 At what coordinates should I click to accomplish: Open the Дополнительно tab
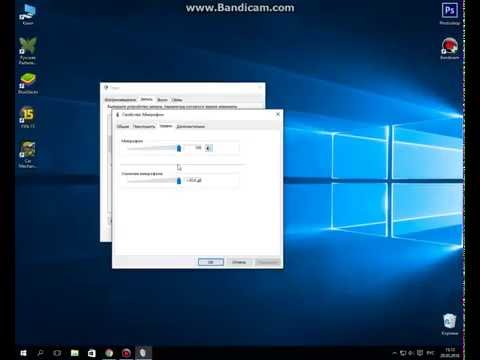point(190,126)
